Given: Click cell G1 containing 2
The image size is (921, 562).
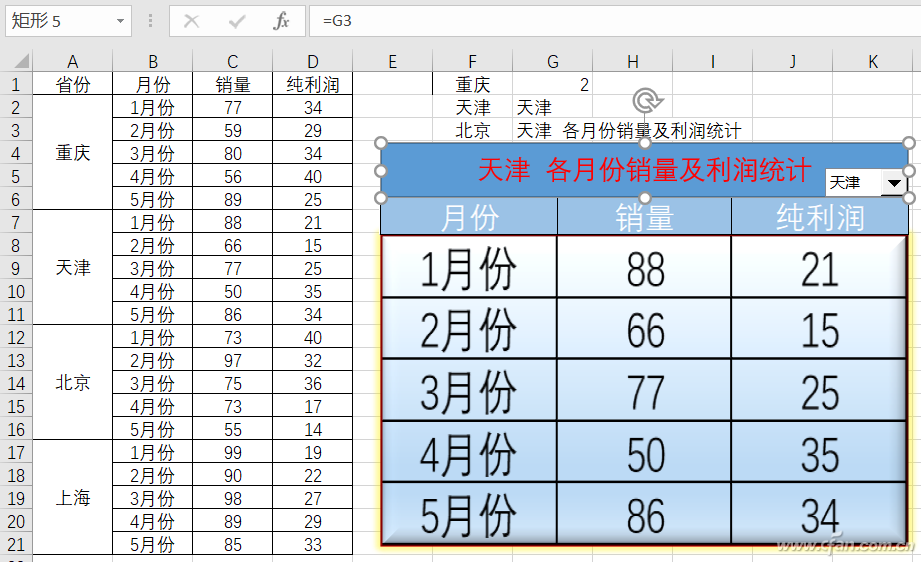Looking at the screenshot, I should coord(553,84).
